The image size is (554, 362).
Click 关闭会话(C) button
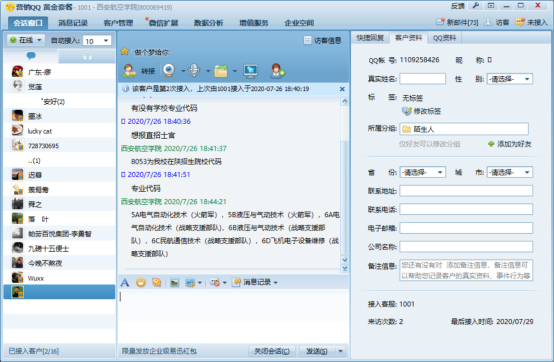coord(272,351)
